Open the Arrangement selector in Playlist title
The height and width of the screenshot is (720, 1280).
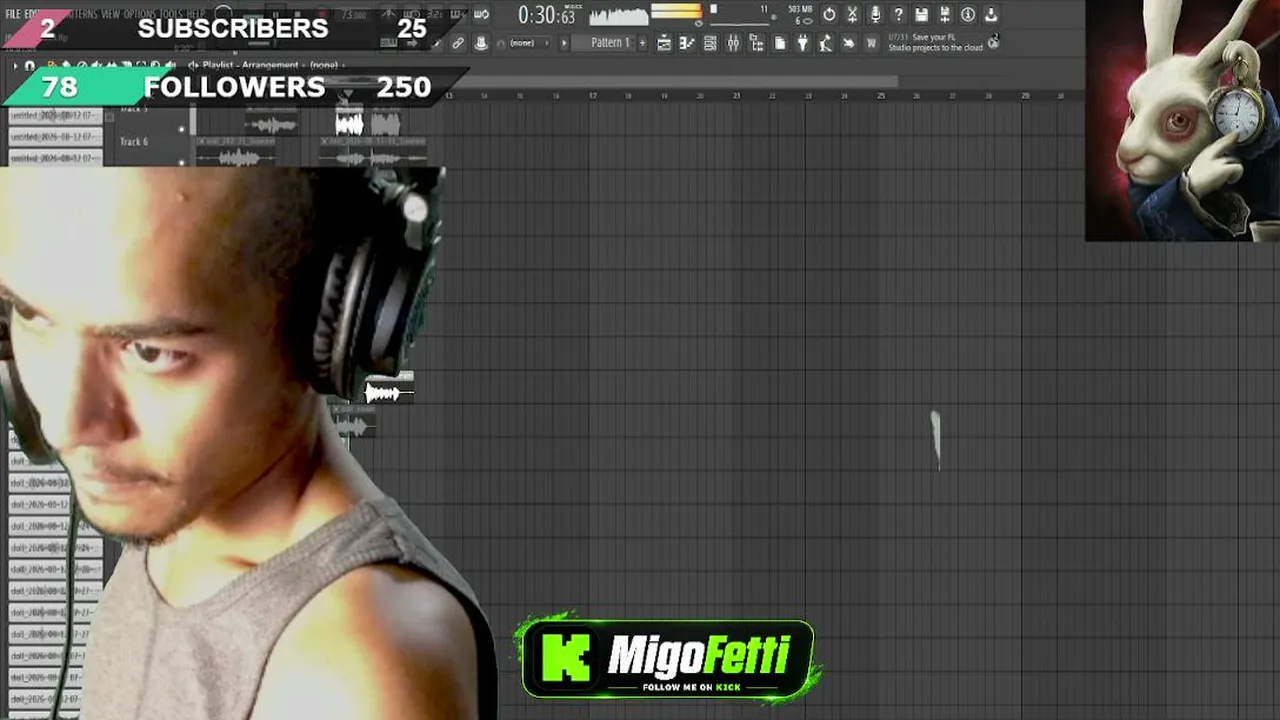(271, 65)
